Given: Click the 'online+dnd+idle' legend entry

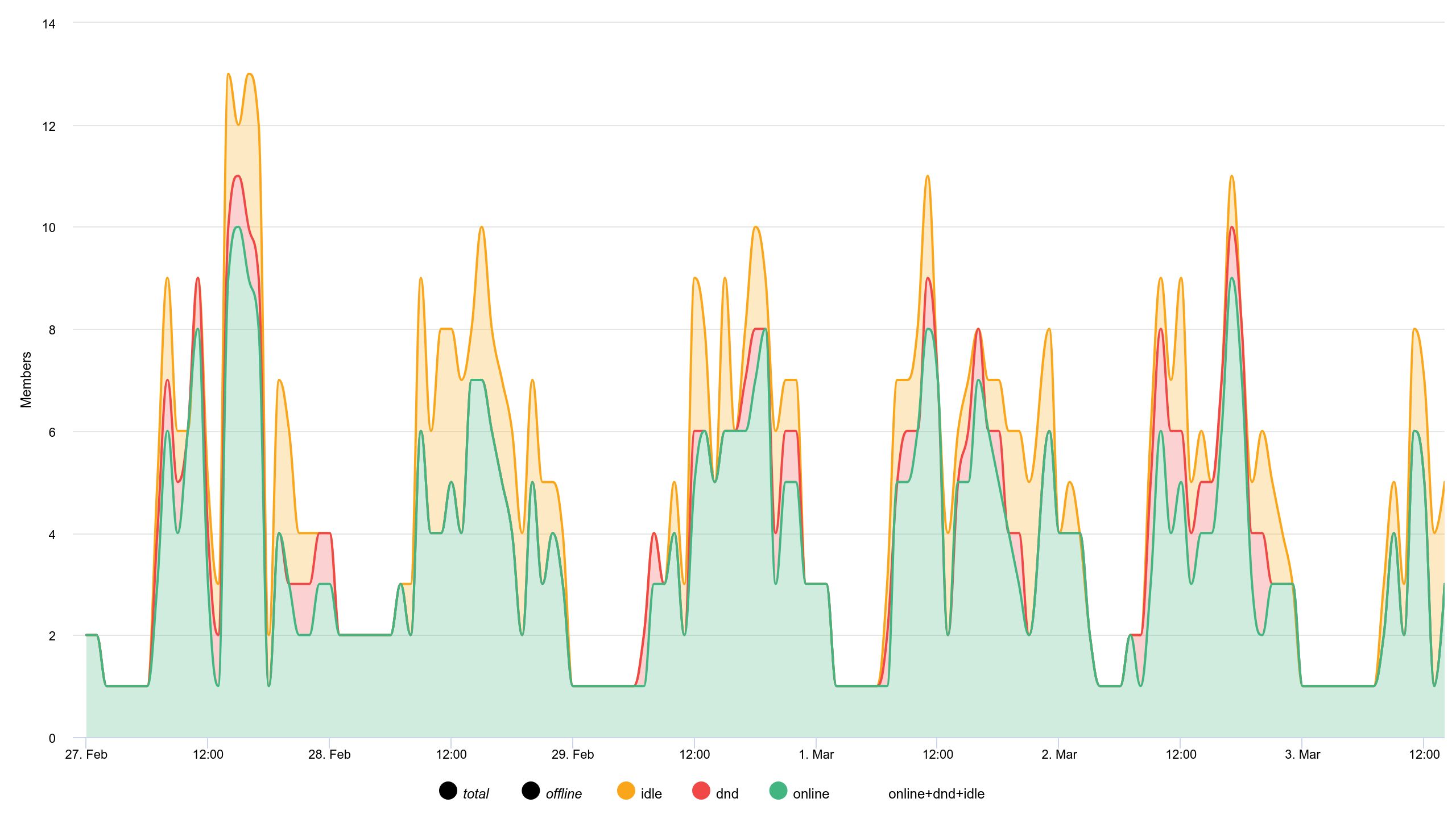Looking at the screenshot, I should [936, 794].
